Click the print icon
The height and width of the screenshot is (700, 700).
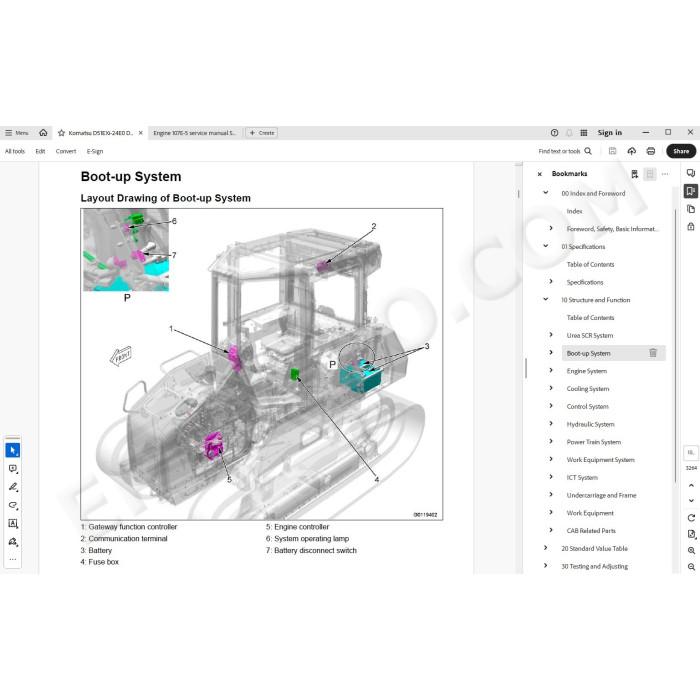coord(651,151)
